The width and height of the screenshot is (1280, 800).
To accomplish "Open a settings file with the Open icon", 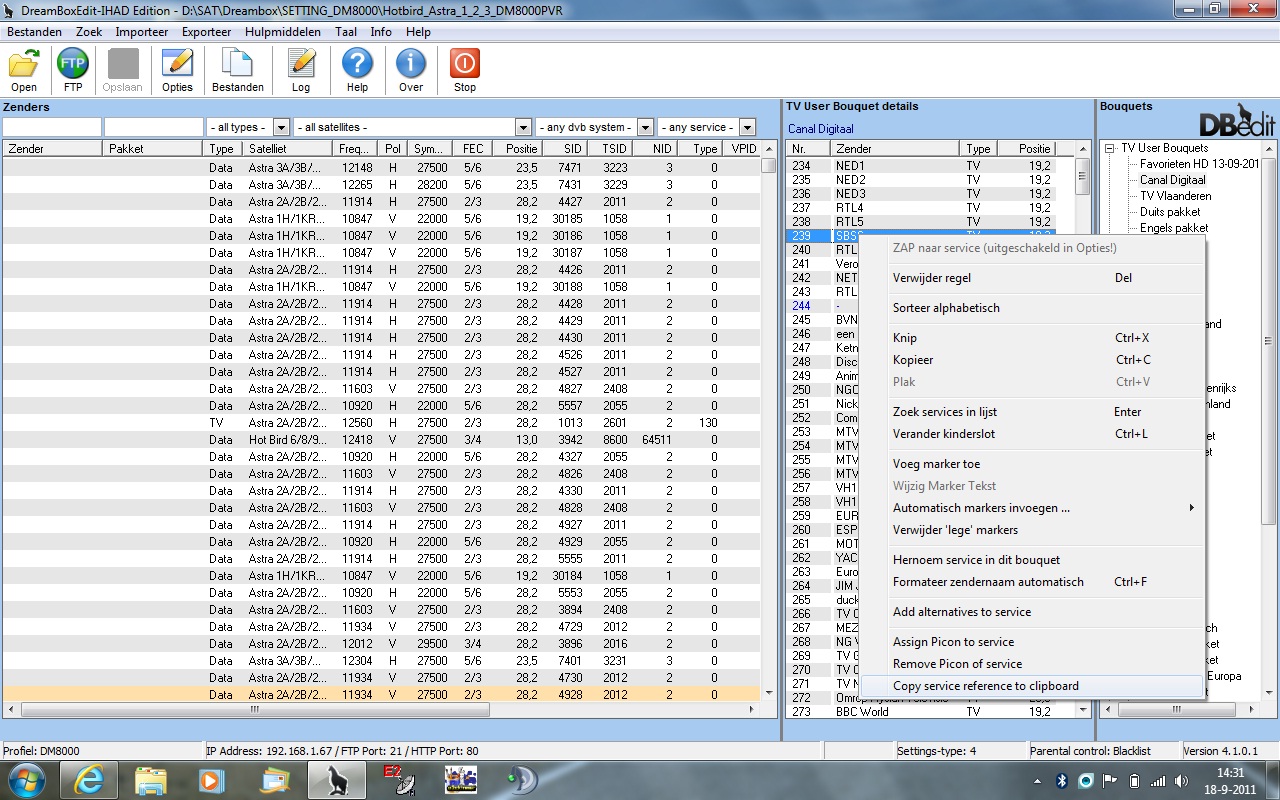I will pos(24,70).
